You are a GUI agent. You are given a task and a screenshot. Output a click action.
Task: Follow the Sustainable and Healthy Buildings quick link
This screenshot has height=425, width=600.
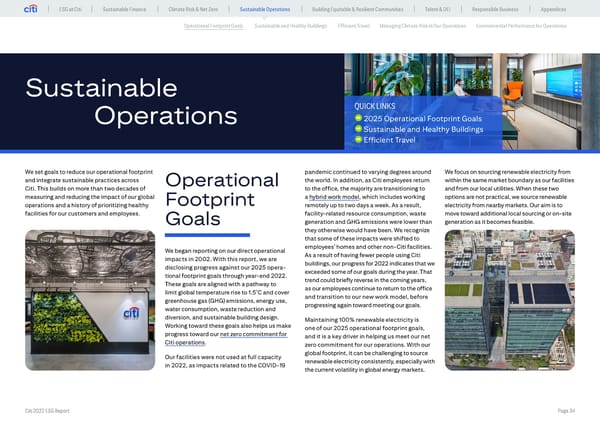click(417, 130)
